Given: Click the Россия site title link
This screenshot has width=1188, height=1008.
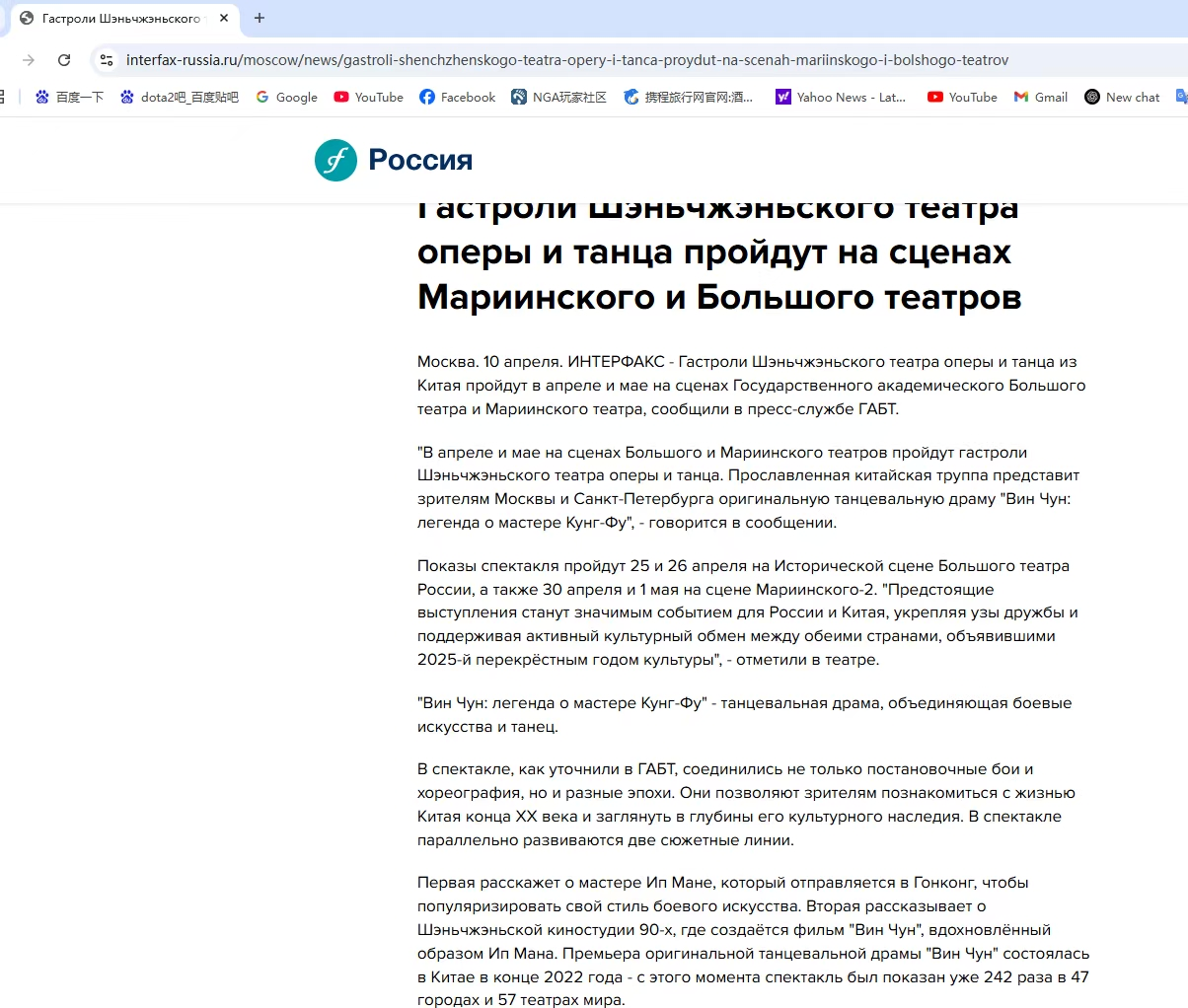Looking at the screenshot, I should (420, 160).
